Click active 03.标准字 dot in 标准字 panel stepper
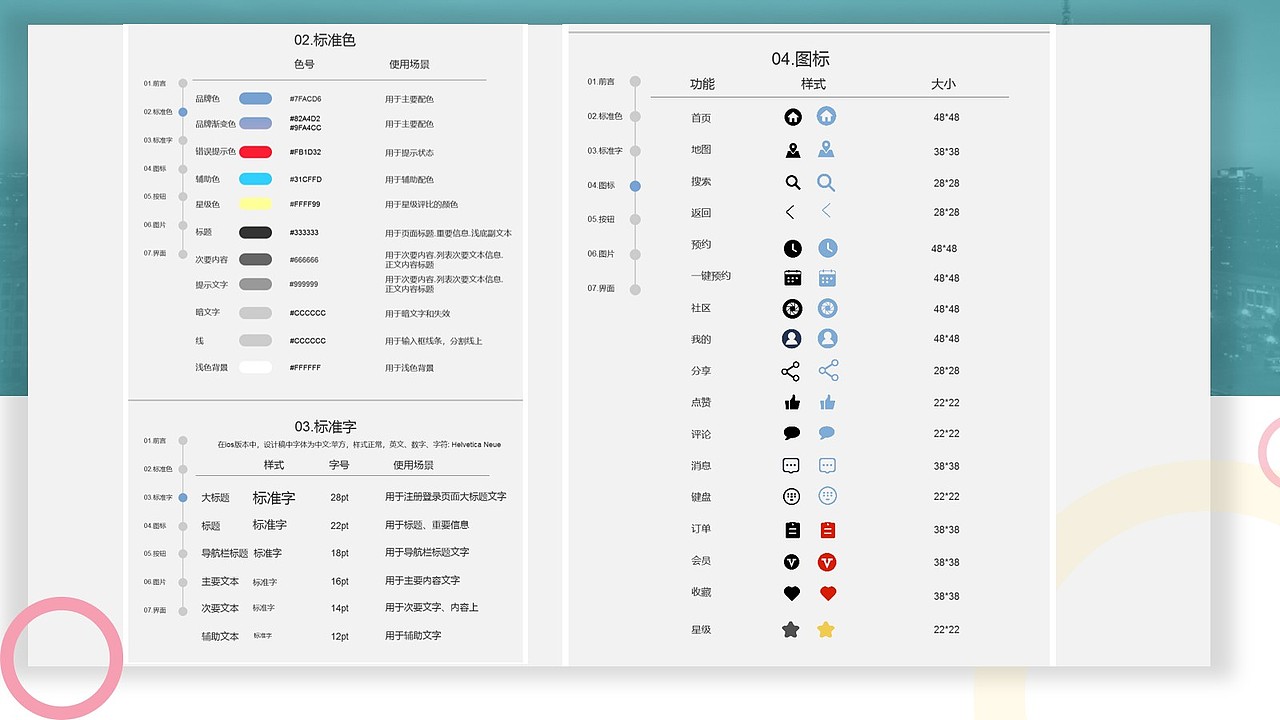Image resolution: width=1280 pixels, height=720 pixels. tap(183, 497)
